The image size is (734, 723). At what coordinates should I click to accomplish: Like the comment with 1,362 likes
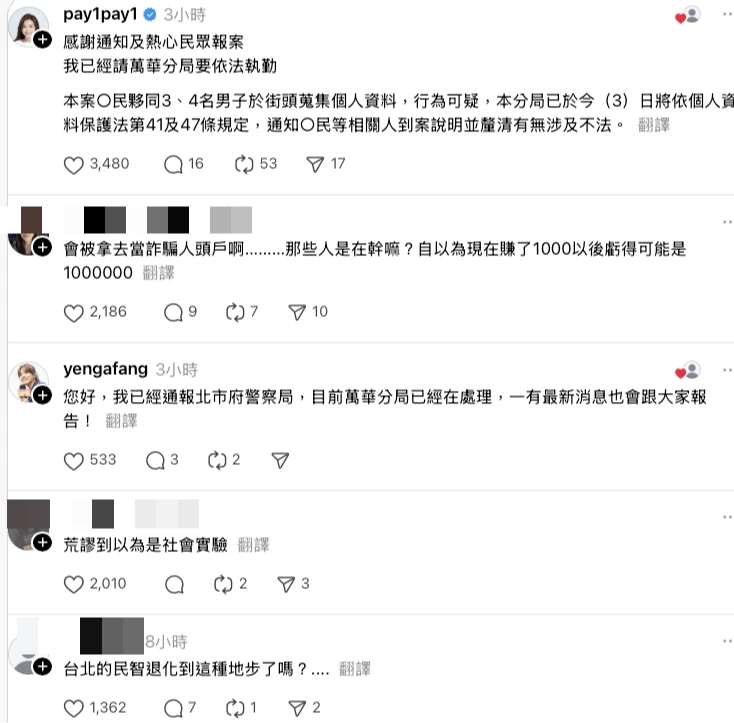click(73, 708)
